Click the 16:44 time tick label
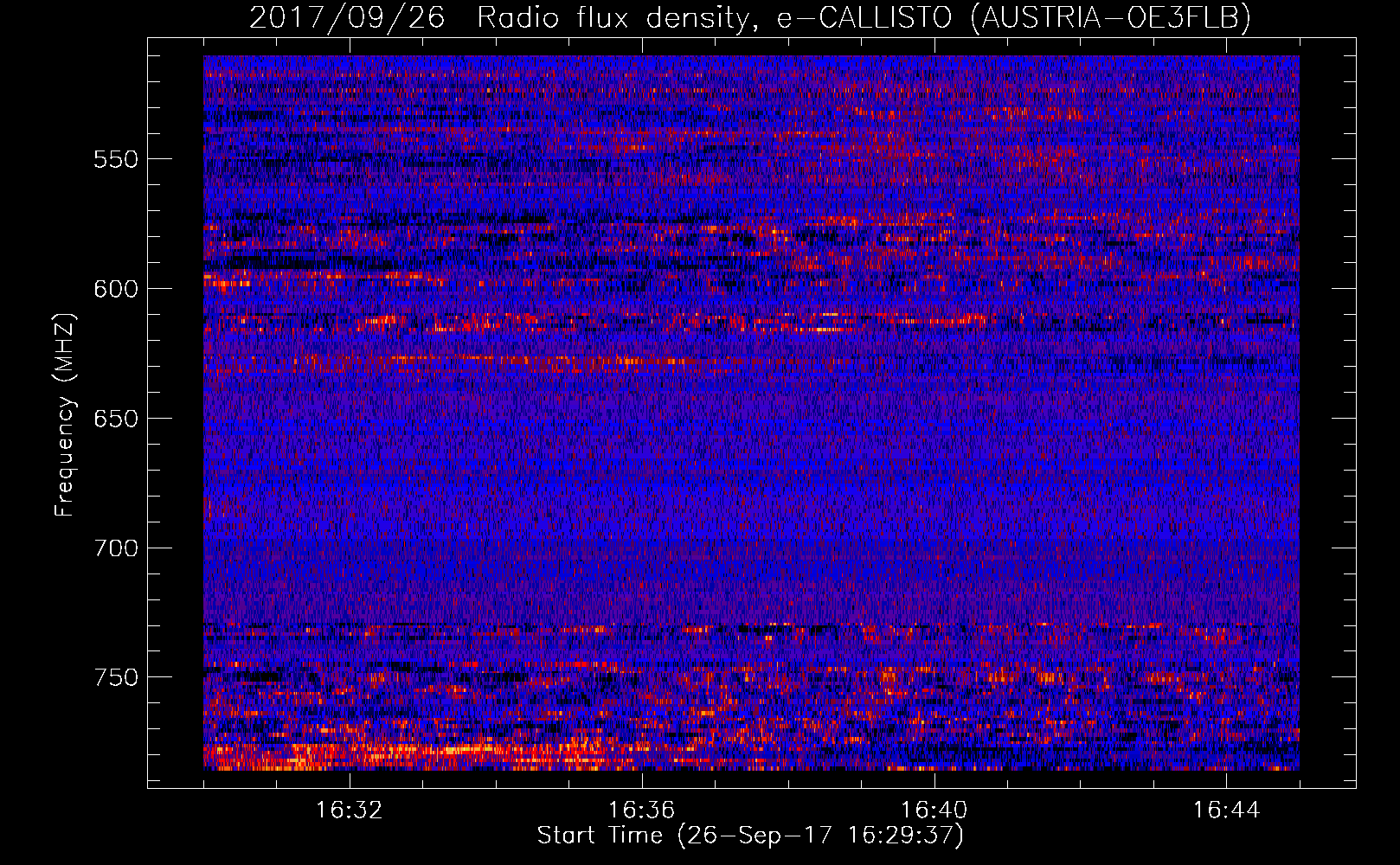This screenshot has width=1400, height=865. 1227,811
